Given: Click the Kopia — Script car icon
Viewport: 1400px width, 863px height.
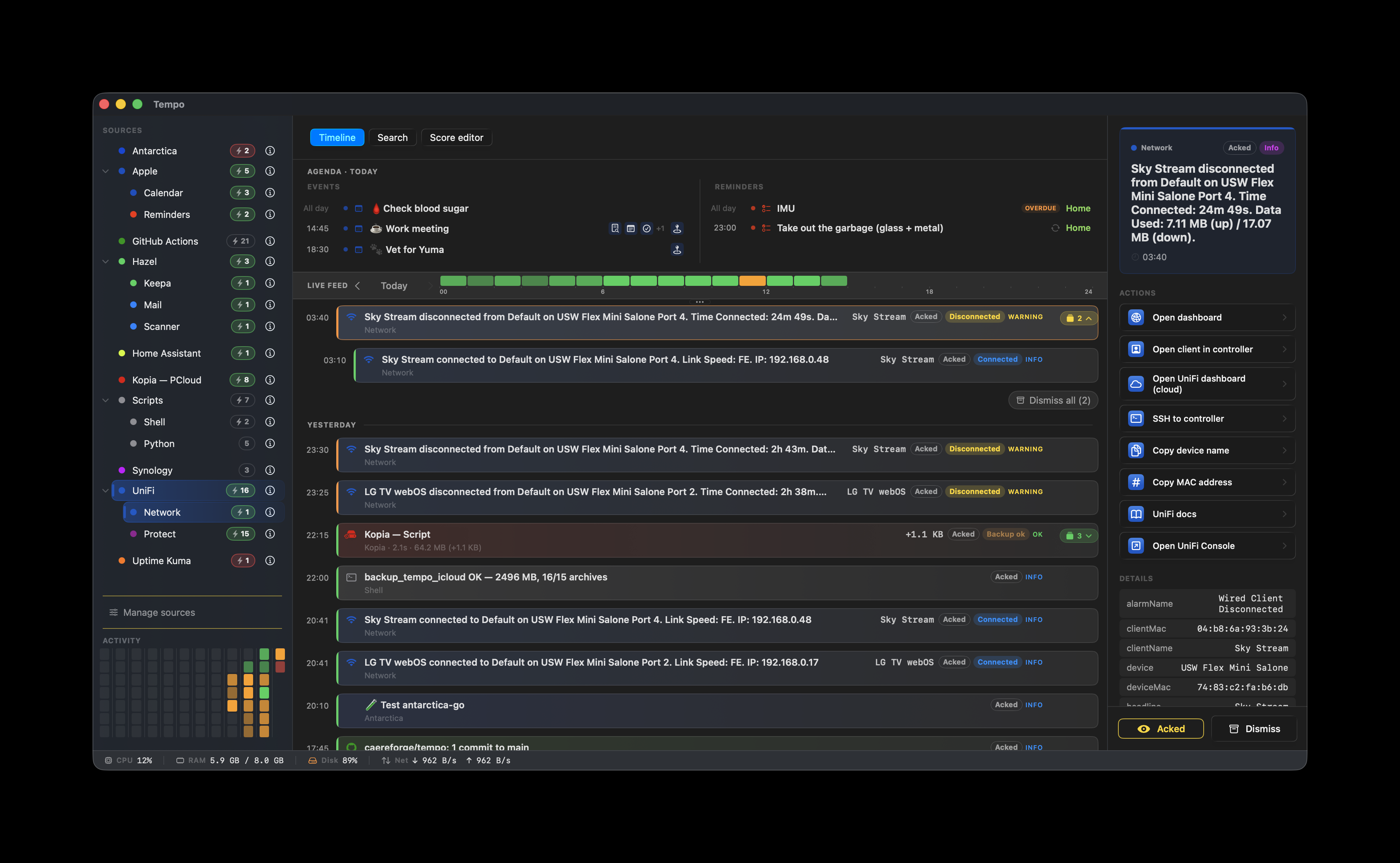Looking at the screenshot, I should 351,534.
